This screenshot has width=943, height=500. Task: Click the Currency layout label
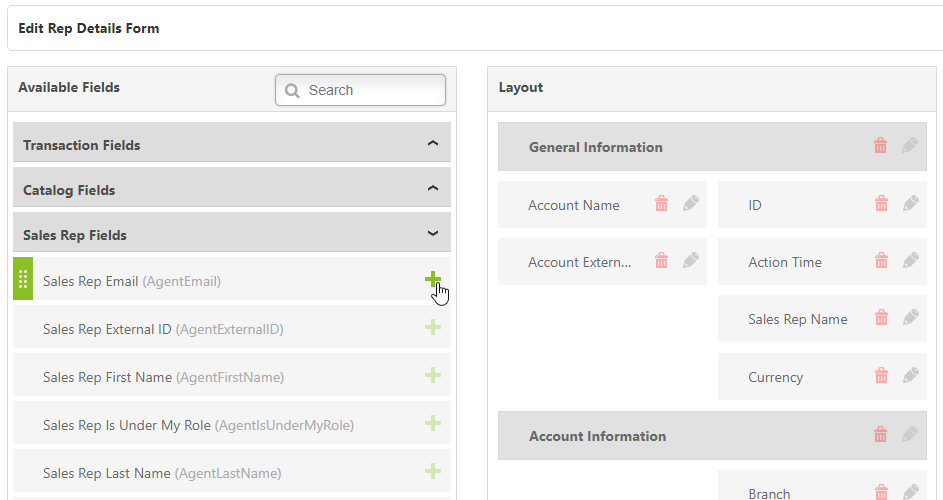(x=775, y=377)
